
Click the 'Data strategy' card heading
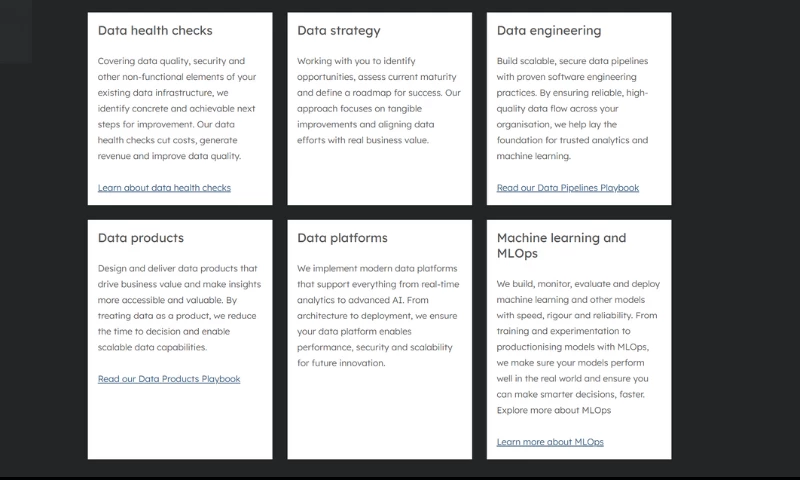[x=339, y=31]
